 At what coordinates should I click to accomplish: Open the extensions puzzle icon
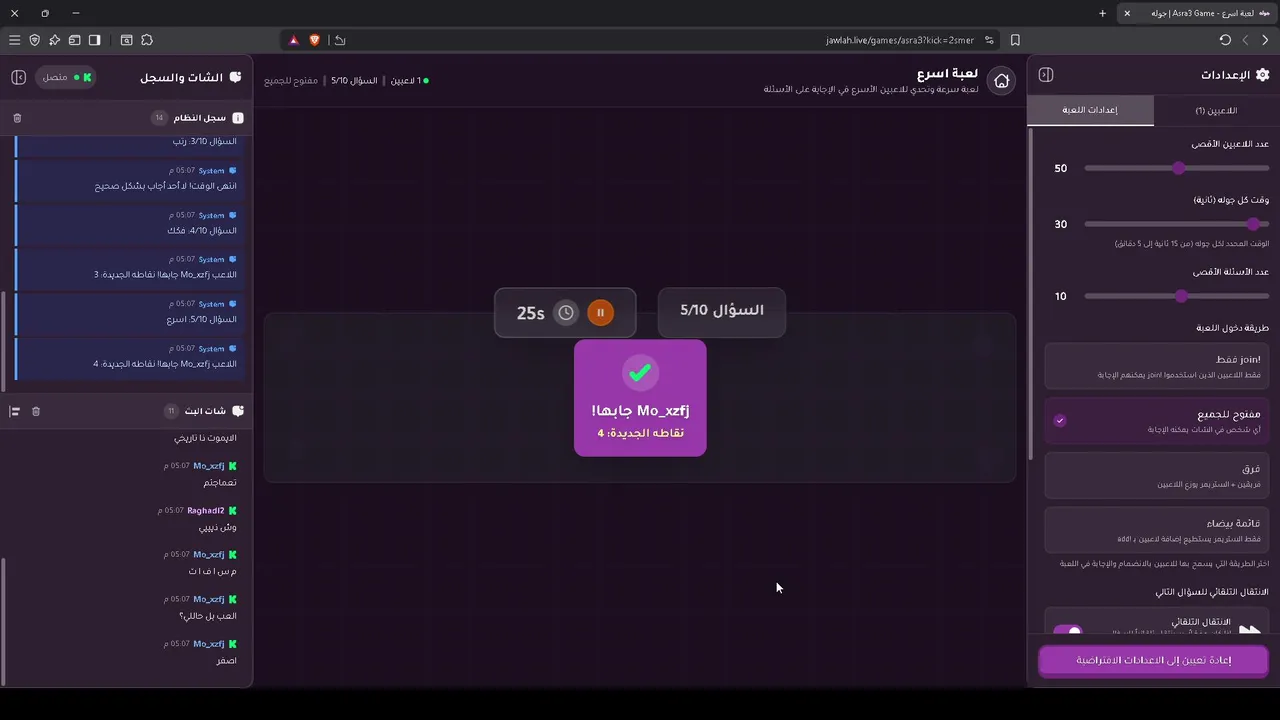coord(147,40)
